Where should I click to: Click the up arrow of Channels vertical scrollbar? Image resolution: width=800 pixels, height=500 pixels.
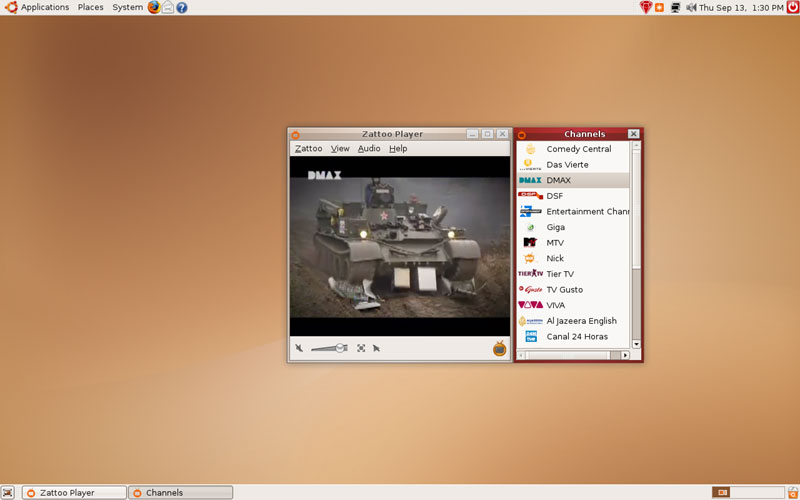click(x=636, y=145)
